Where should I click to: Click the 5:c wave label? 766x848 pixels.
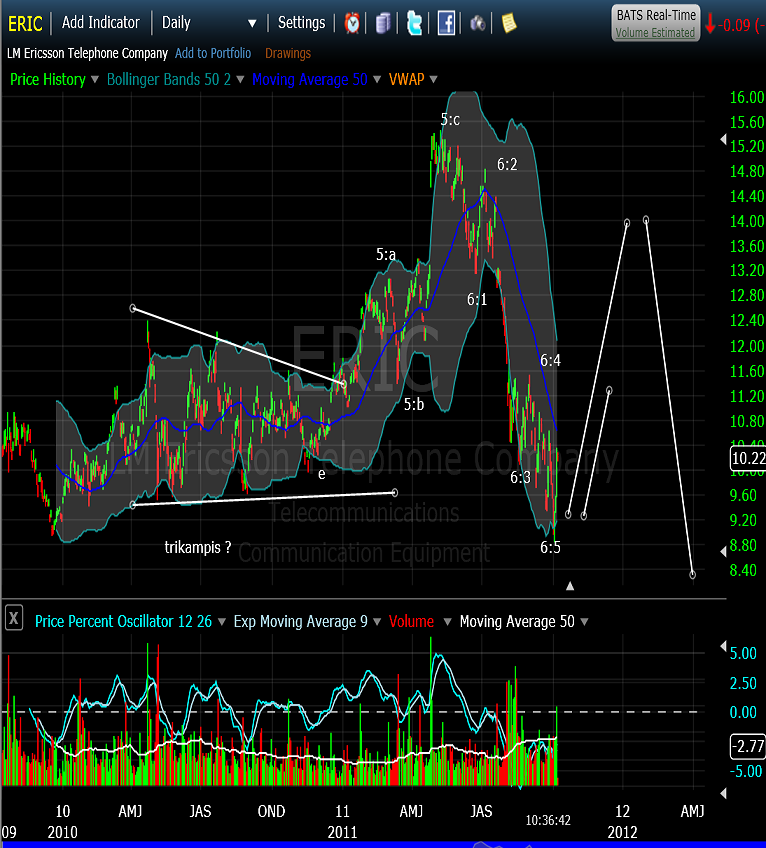[x=450, y=120]
